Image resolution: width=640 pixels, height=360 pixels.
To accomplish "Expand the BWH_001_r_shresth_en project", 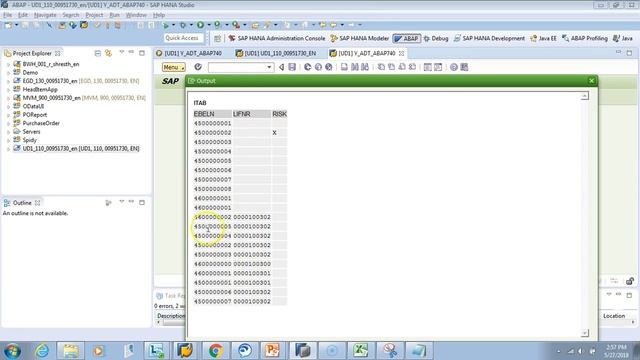I will click(8, 64).
